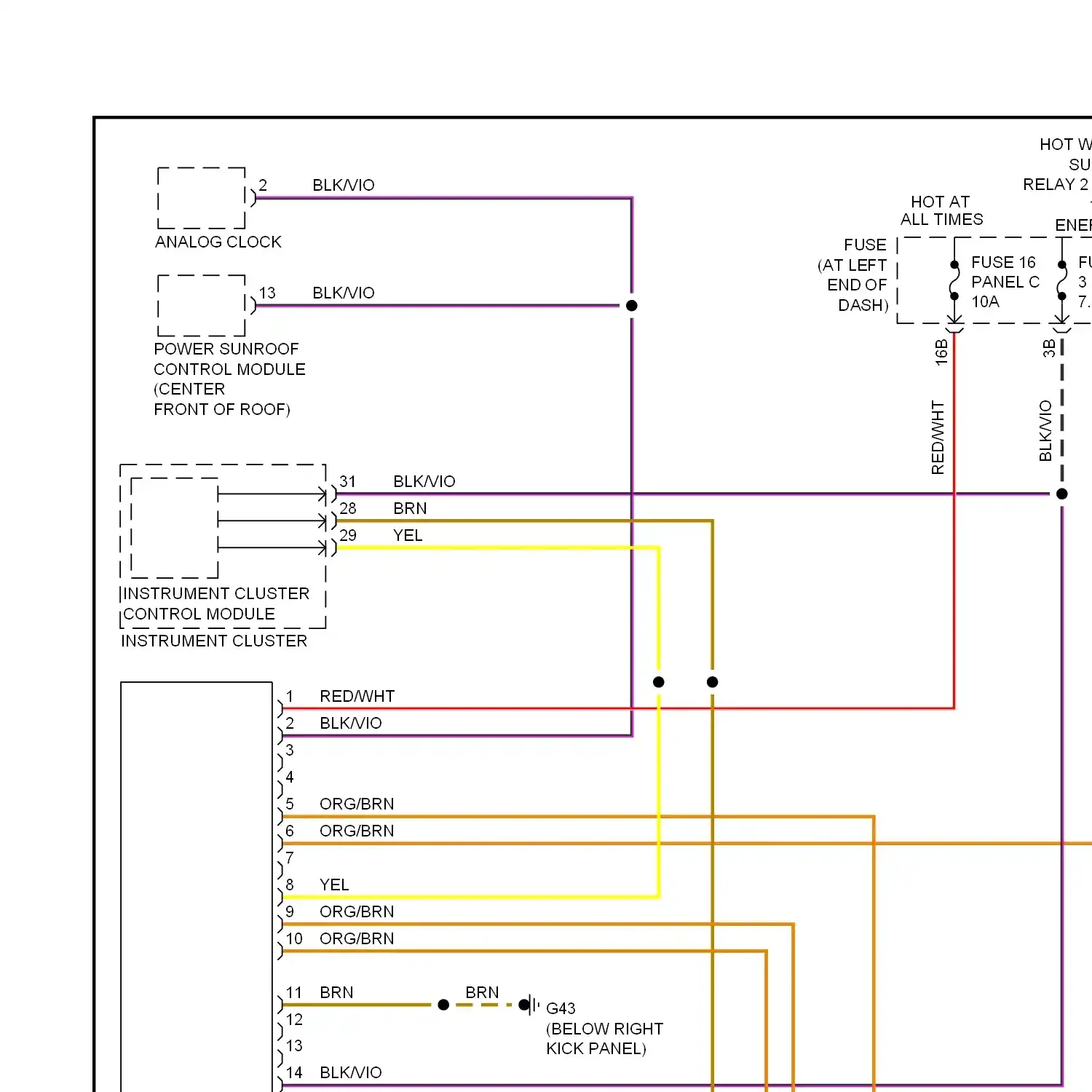
Task: Click the BRN label at pin 28
Action: pos(410,508)
